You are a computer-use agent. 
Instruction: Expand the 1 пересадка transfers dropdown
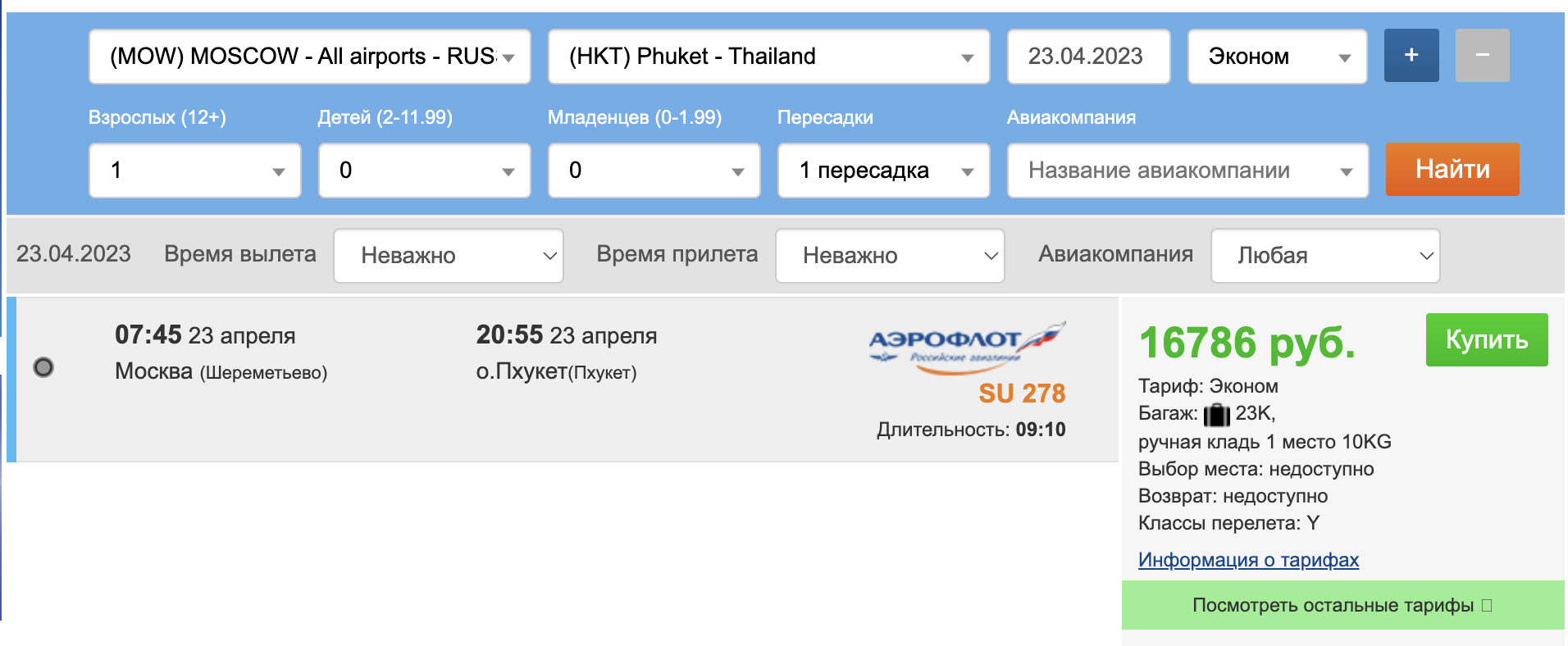(x=883, y=171)
